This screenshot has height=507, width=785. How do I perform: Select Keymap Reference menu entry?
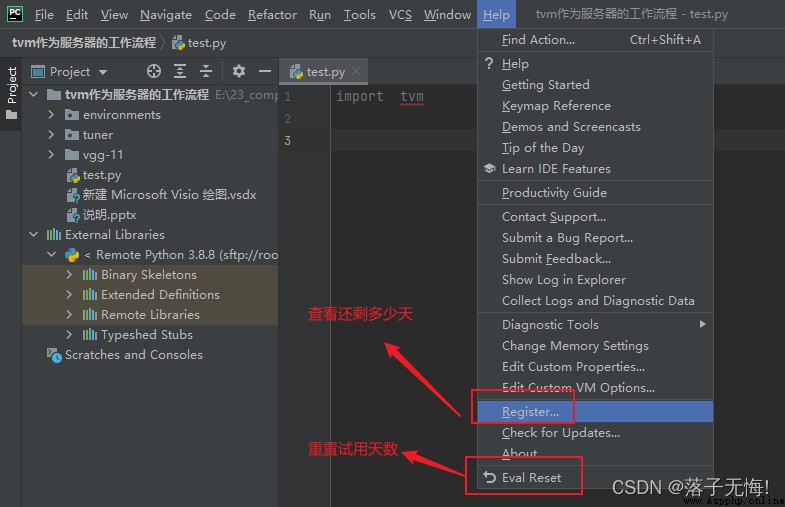coord(595,106)
